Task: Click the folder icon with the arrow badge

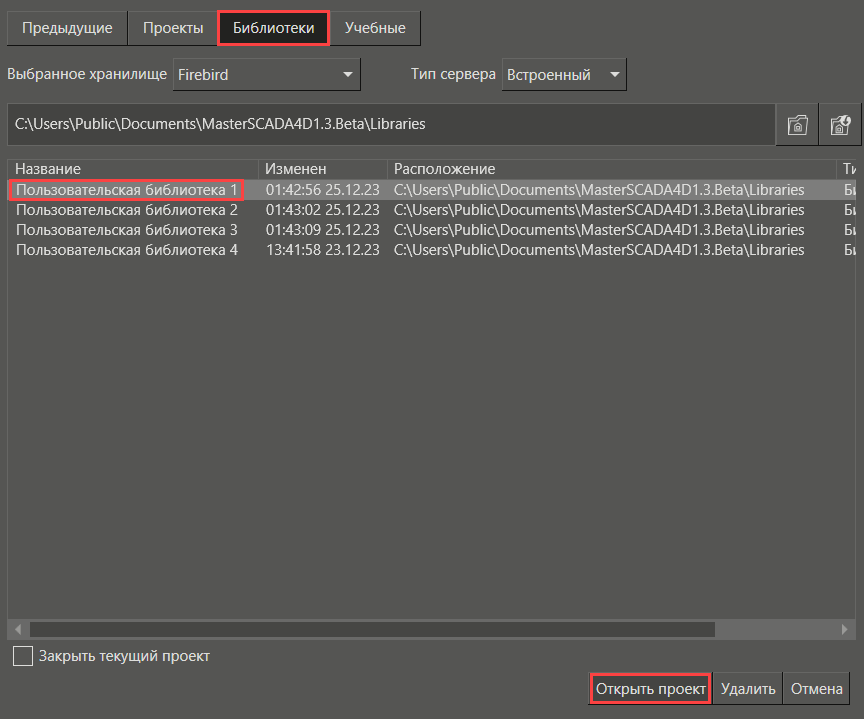Action: point(839,125)
